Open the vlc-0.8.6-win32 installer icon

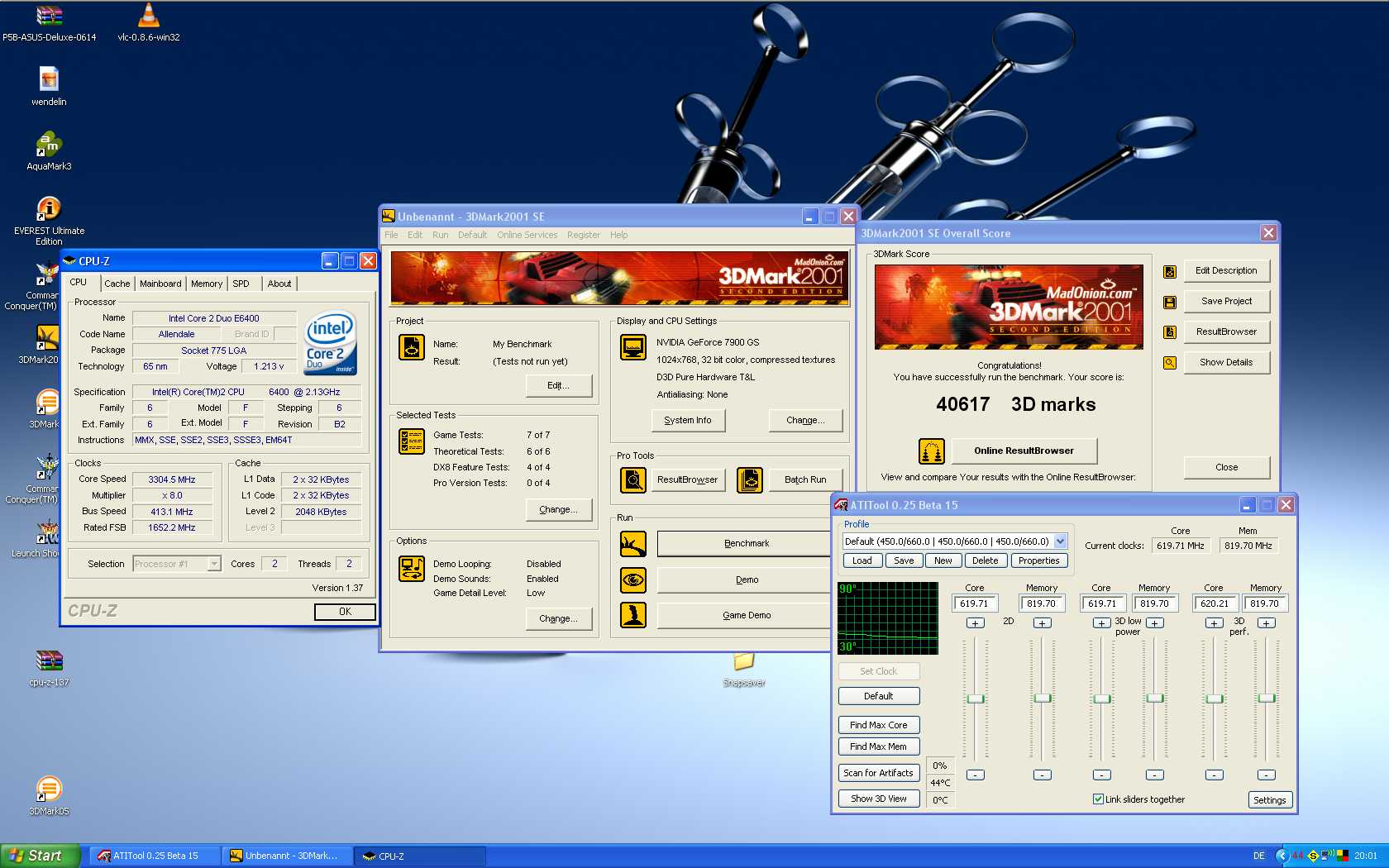point(149,15)
